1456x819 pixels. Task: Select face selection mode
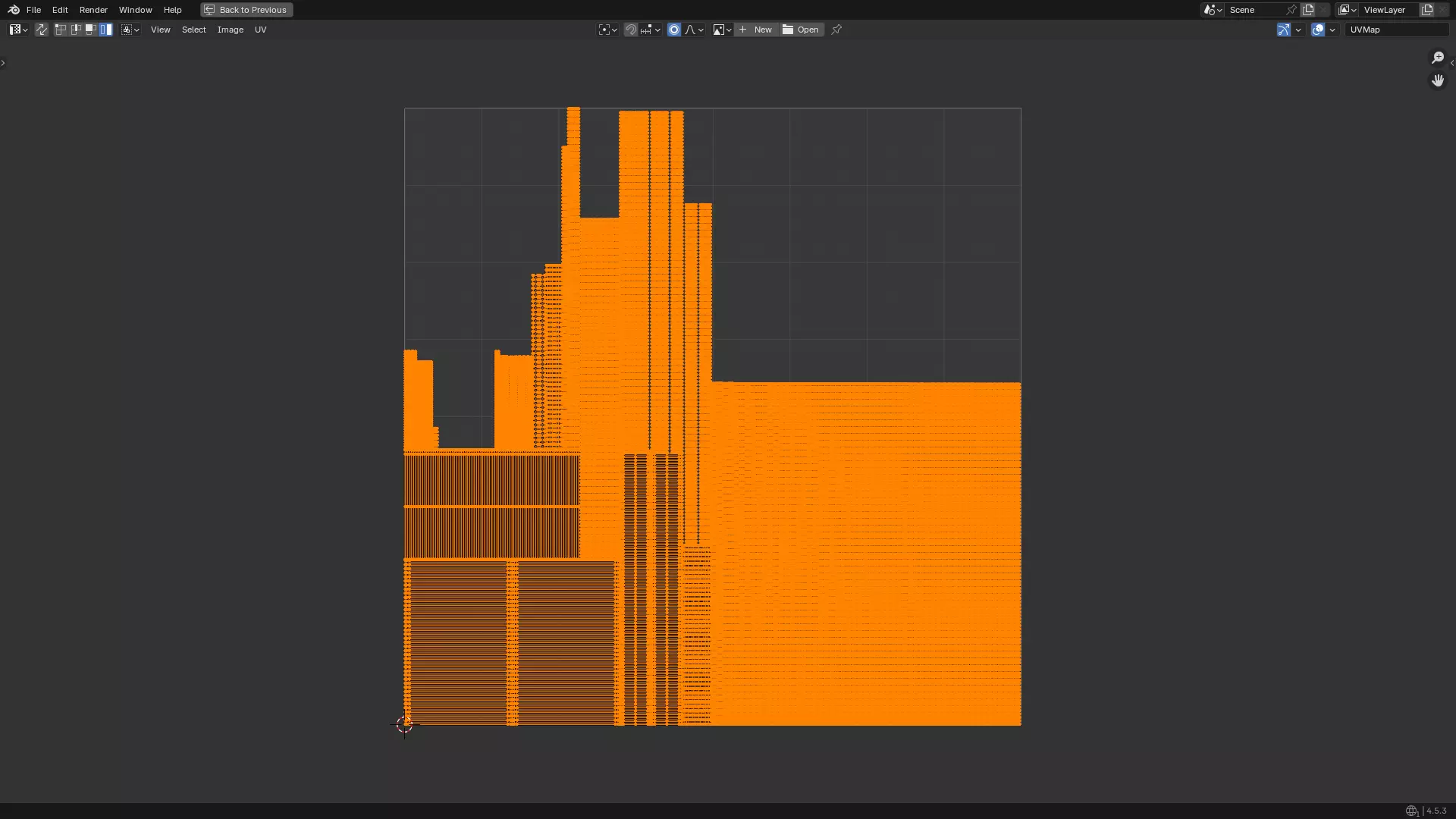[x=91, y=30]
